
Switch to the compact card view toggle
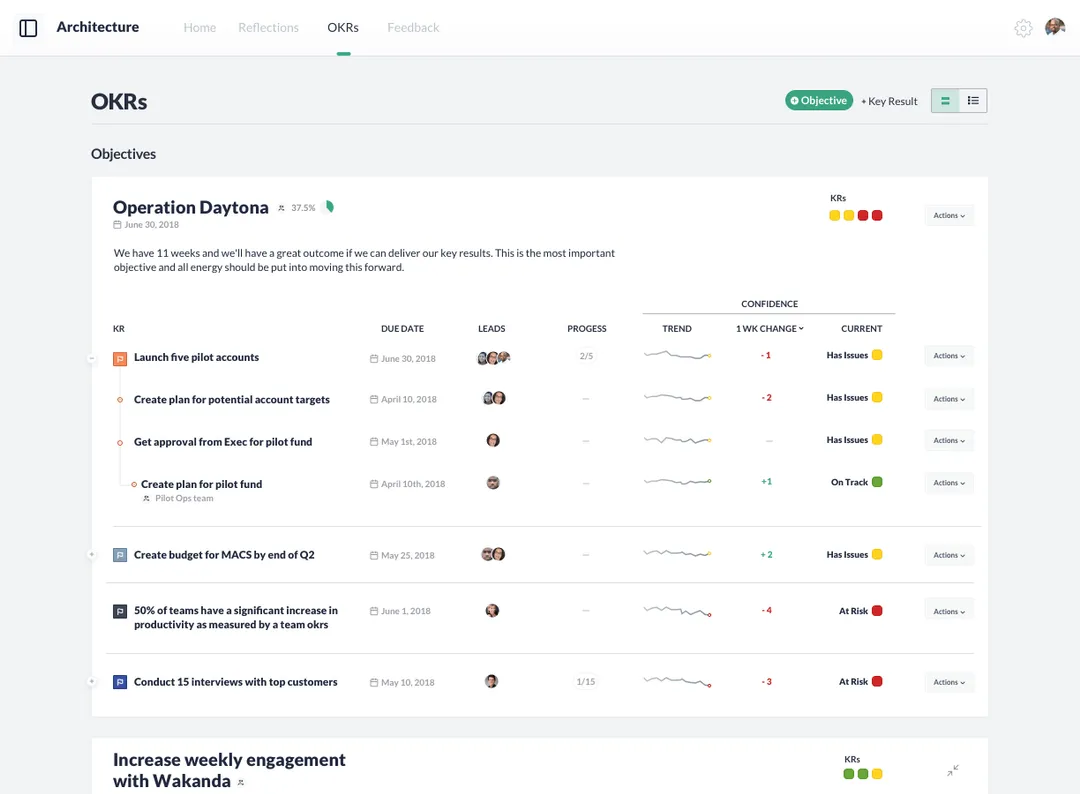tap(945, 101)
